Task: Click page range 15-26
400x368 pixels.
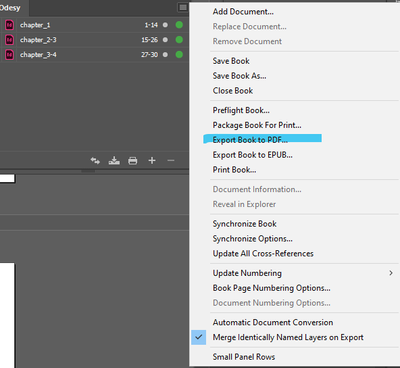Action: (150, 40)
